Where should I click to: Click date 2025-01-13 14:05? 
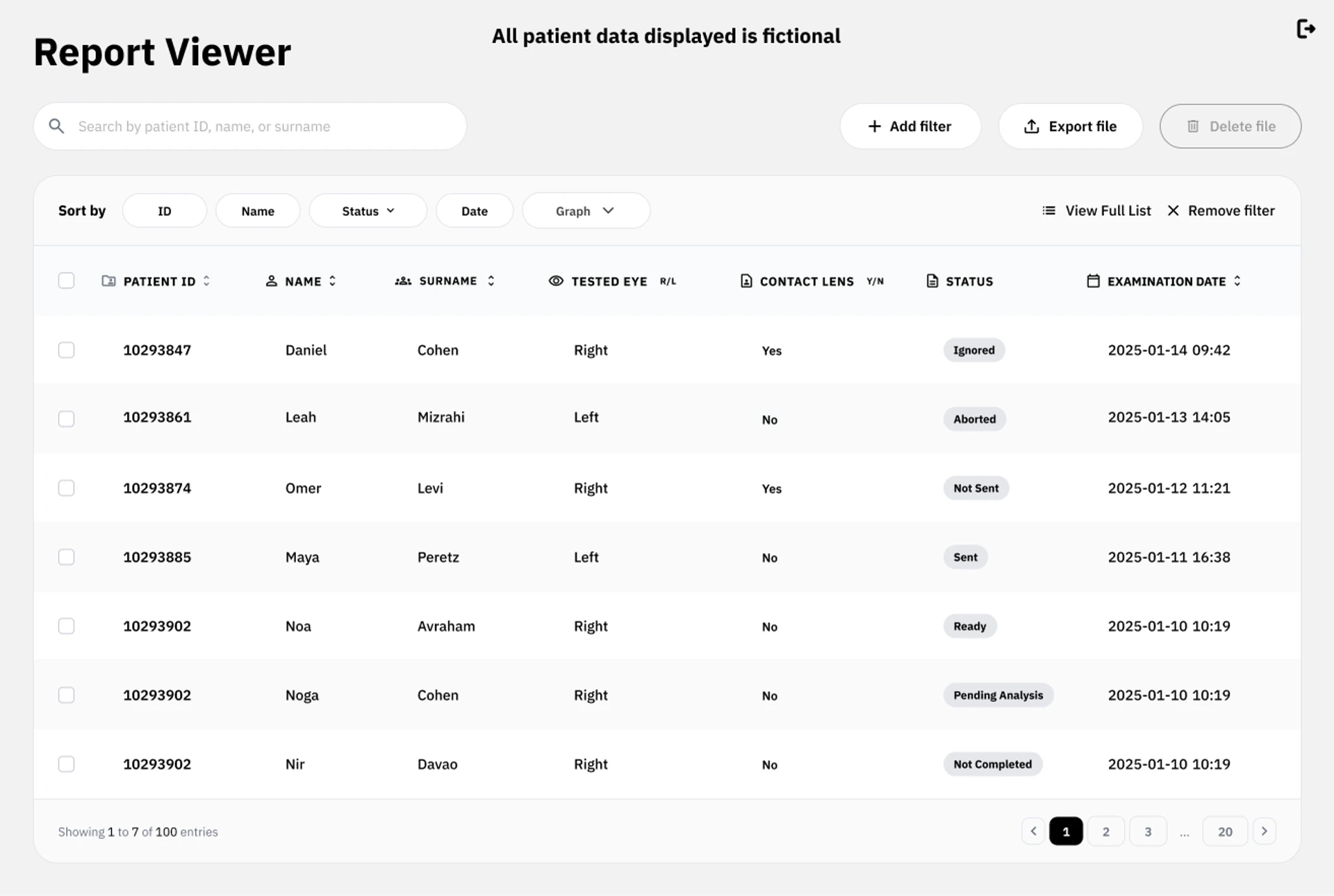coord(1169,417)
